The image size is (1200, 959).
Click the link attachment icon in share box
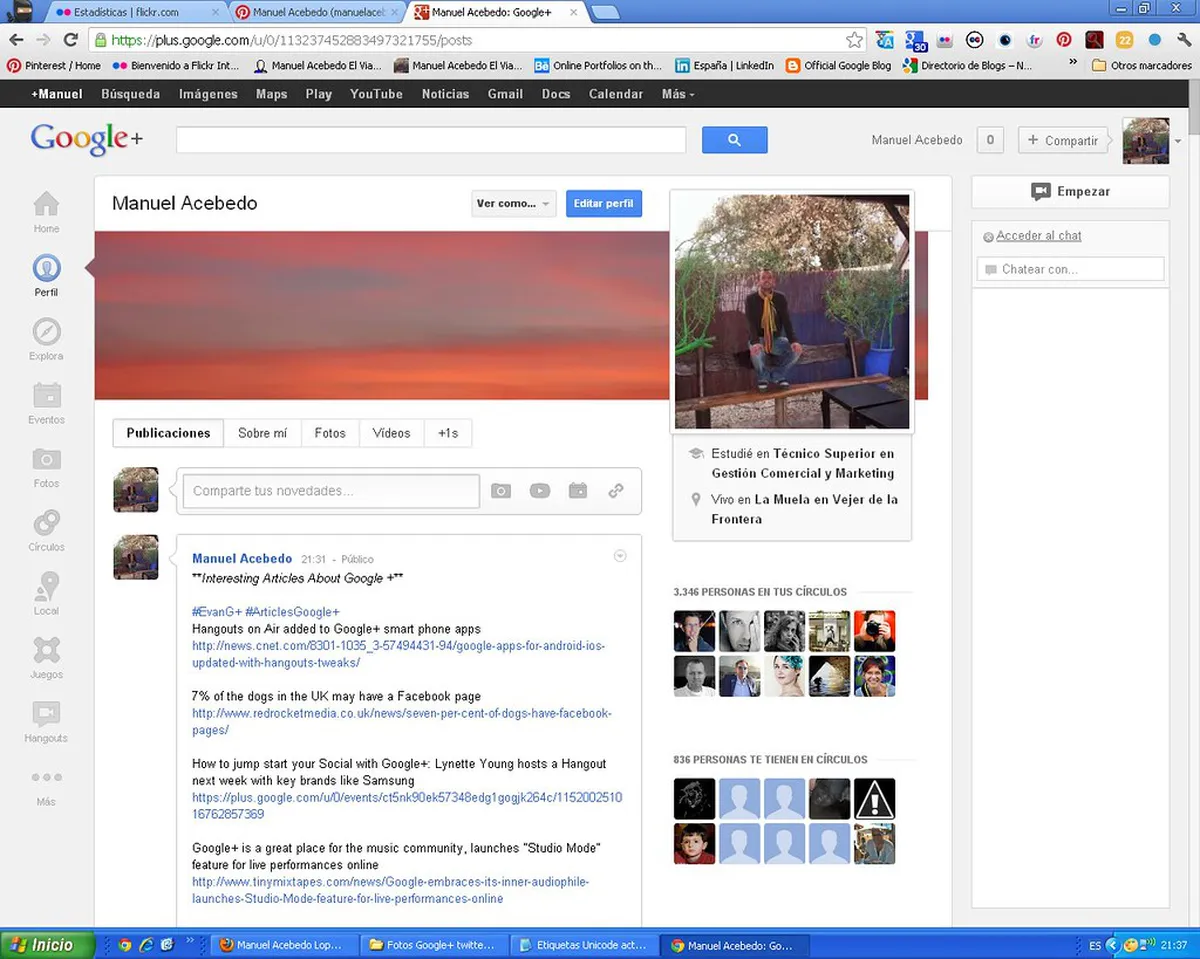coord(616,491)
